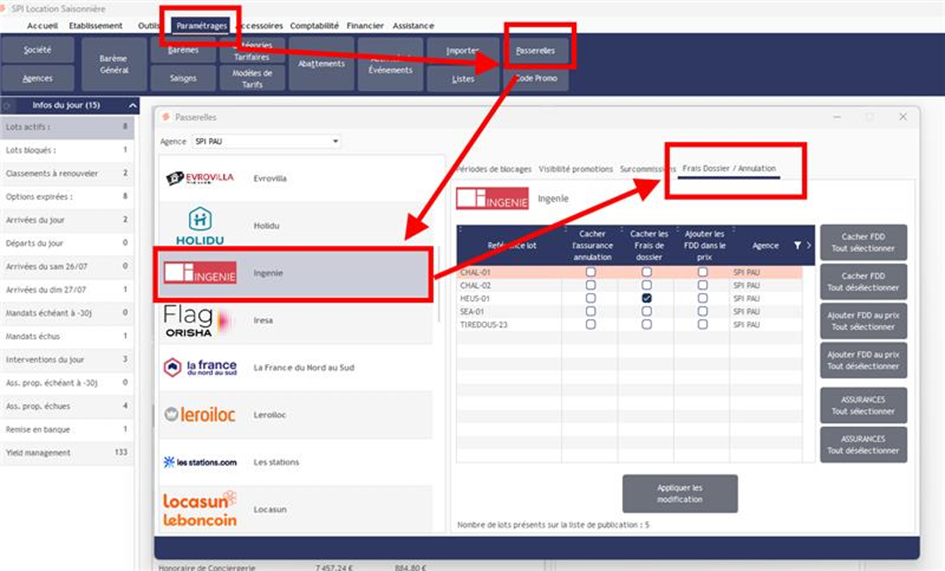Click the Les stations.com logo

[200, 462]
